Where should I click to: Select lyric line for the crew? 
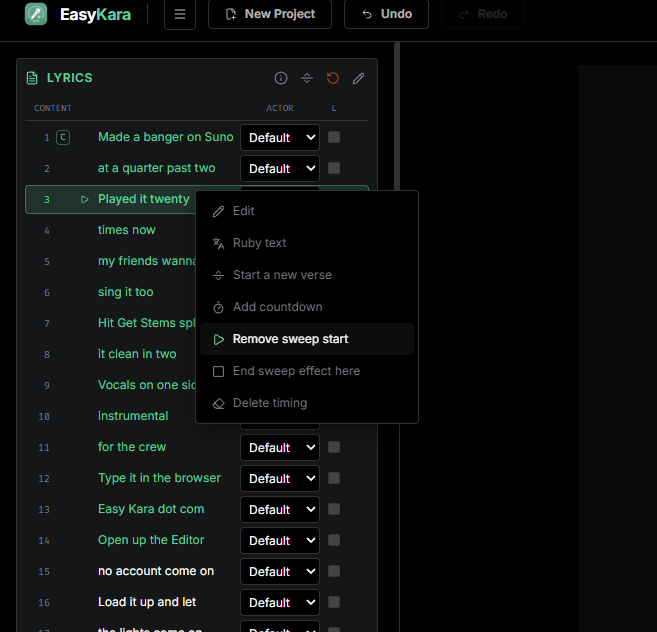pyautogui.click(x=132, y=447)
